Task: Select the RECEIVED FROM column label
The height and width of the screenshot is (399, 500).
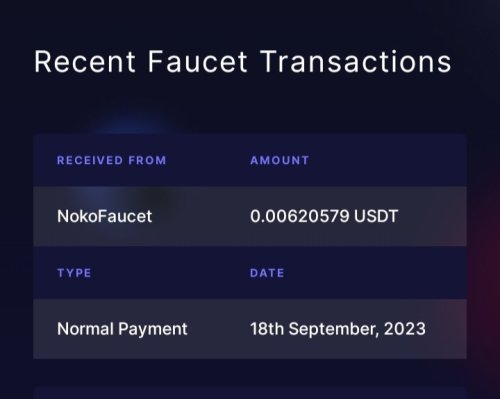Action: (112, 160)
